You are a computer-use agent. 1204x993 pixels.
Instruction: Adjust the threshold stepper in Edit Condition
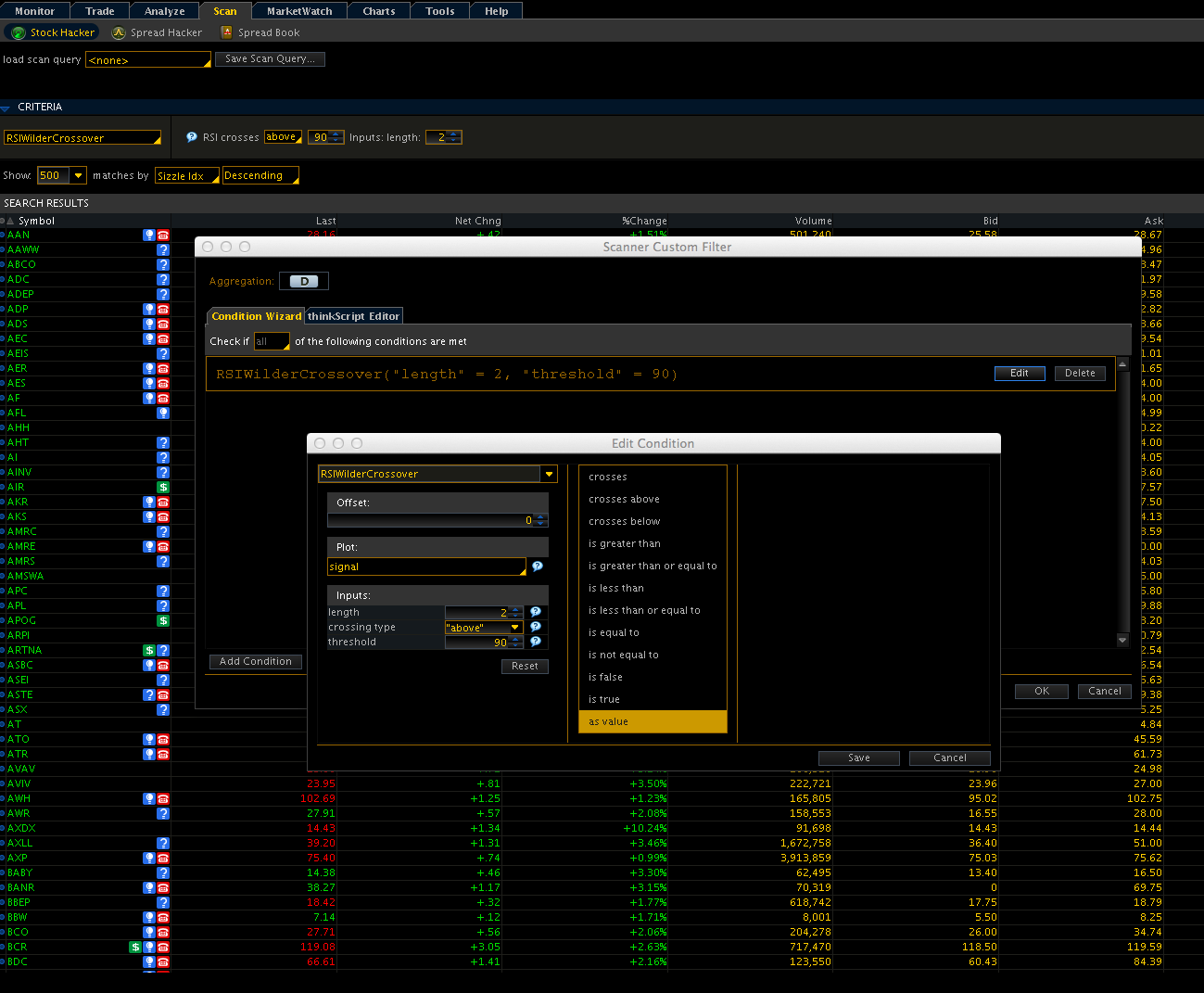pos(516,642)
